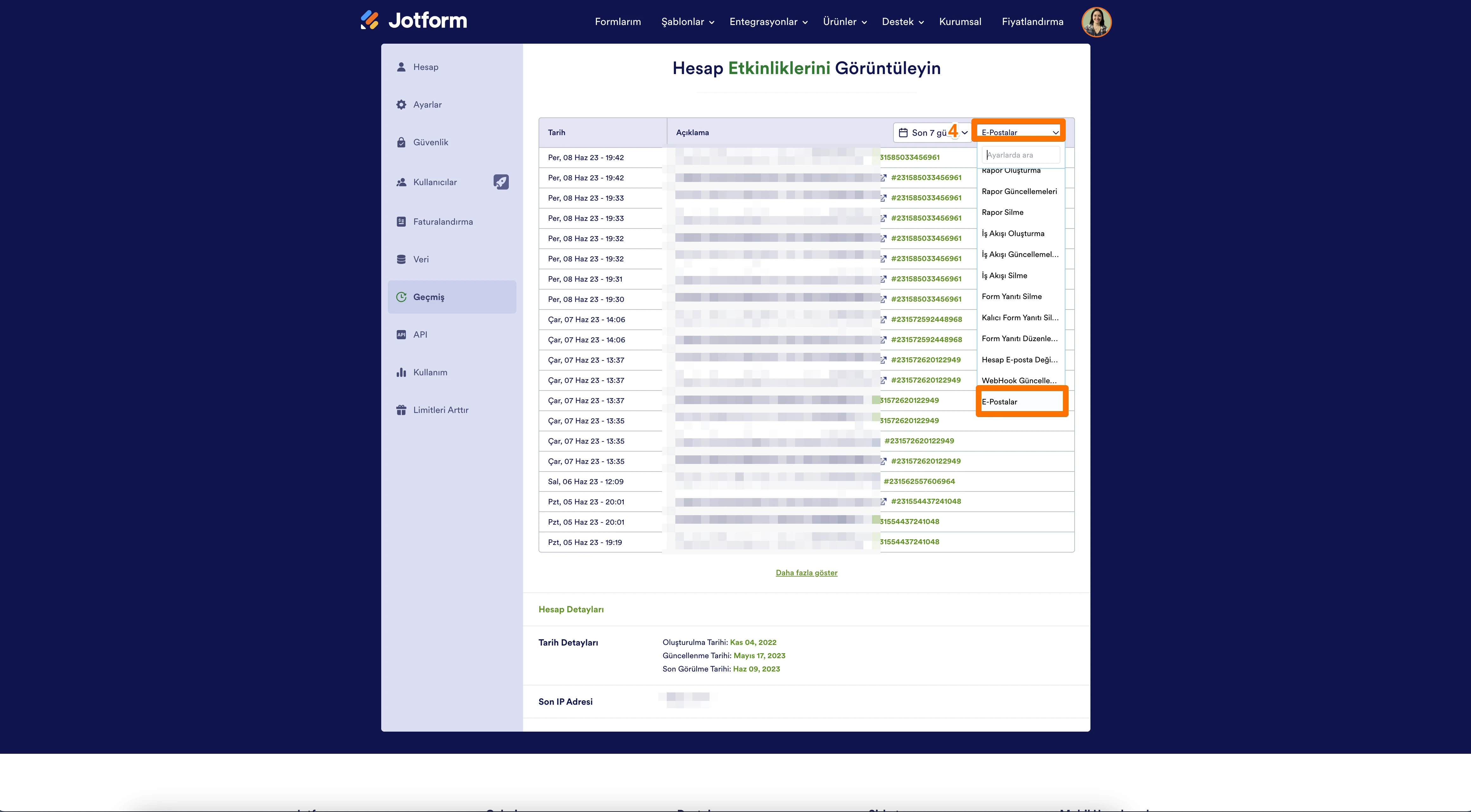Image resolution: width=1471 pixels, height=812 pixels.
Task: Expand the Şablonlar navigation menu
Action: (x=688, y=22)
